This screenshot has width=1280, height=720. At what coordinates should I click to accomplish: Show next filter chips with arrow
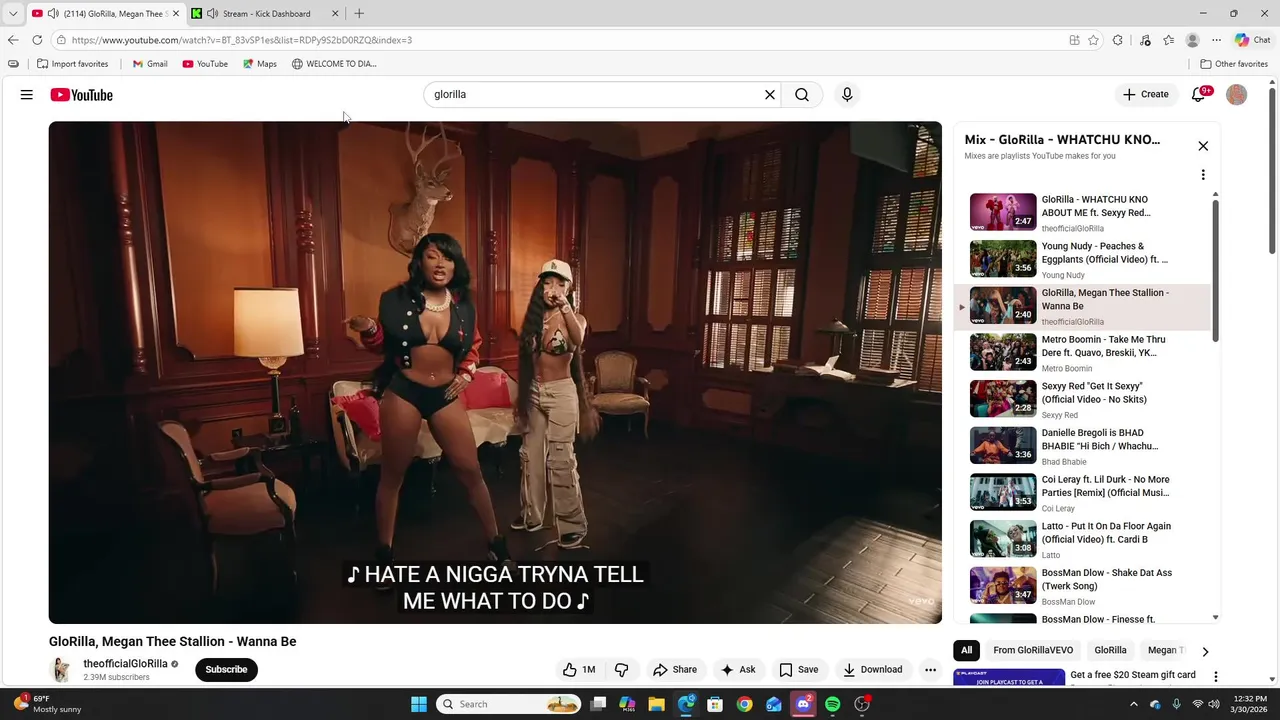(x=1205, y=651)
